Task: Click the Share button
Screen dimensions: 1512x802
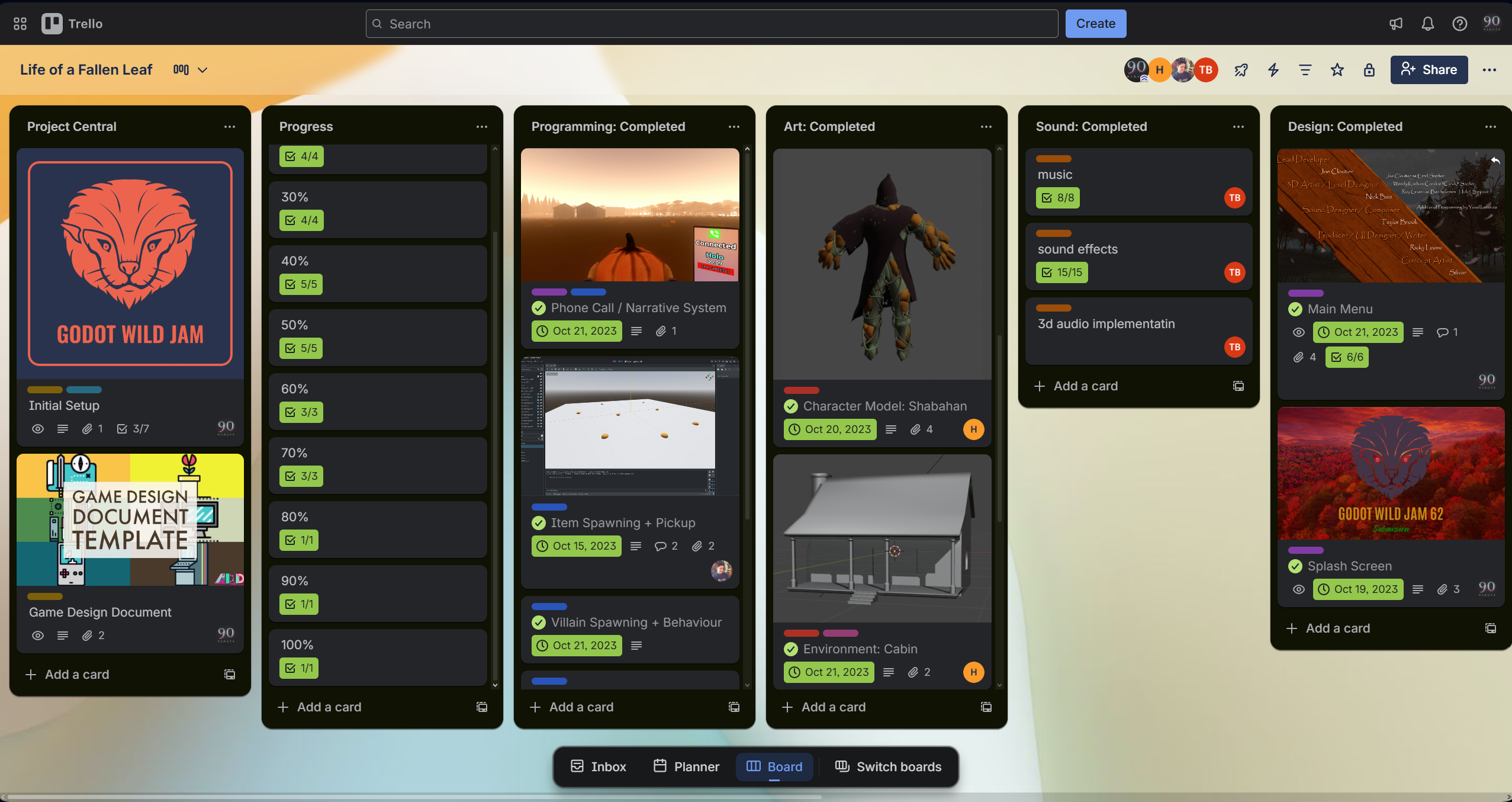Action: click(x=1429, y=70)
